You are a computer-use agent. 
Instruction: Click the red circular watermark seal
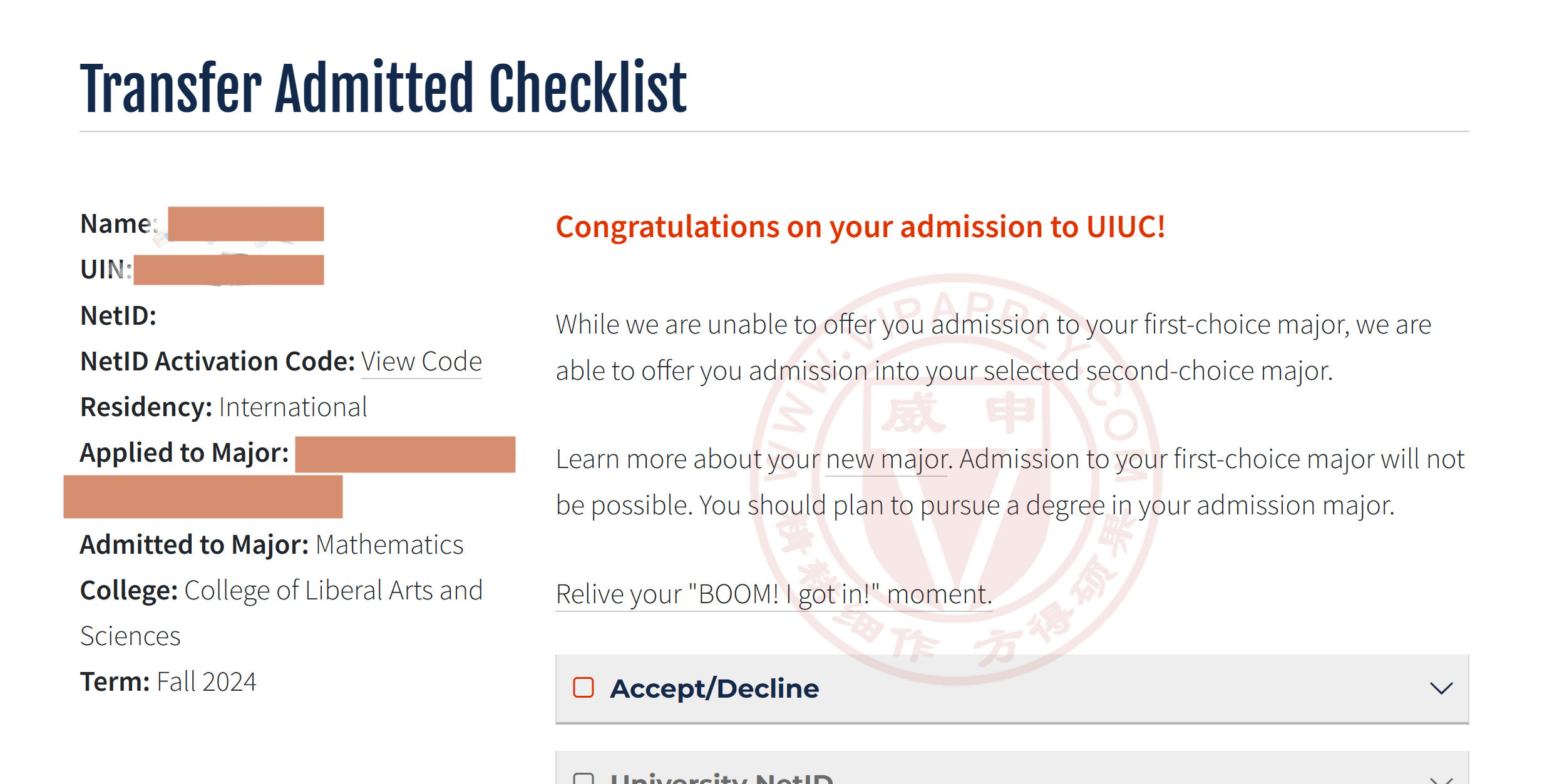[x=955, y=479]
